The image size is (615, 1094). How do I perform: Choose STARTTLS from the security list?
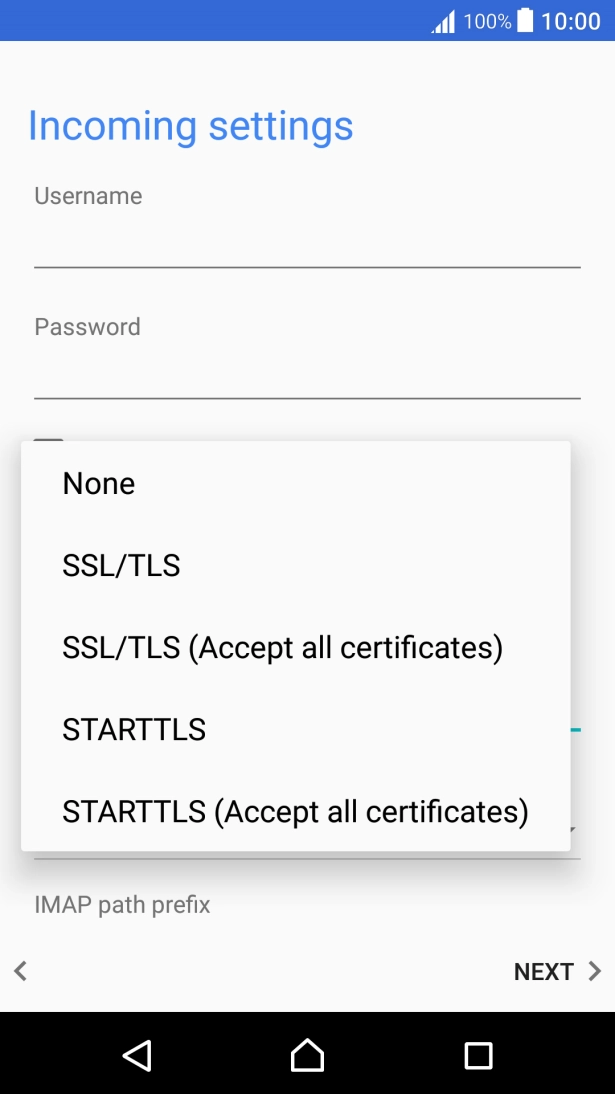tap(133, 729)
